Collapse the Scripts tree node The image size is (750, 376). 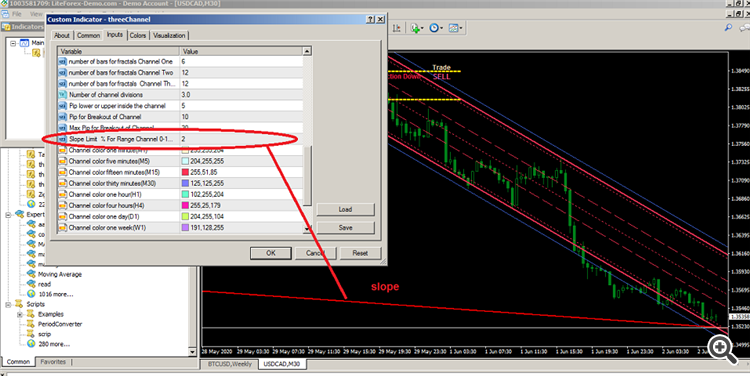[9, 304]
